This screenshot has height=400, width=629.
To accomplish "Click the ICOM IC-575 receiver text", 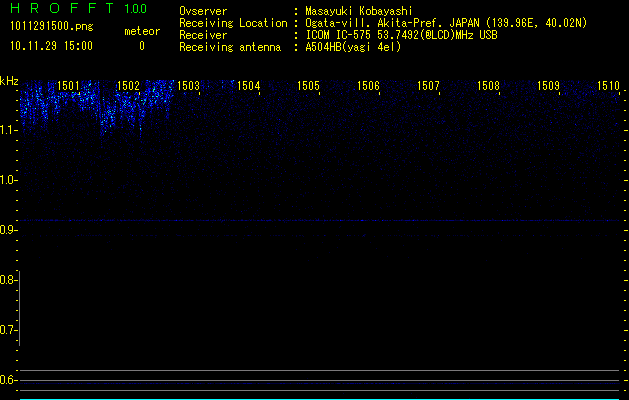I will (401, 35).
